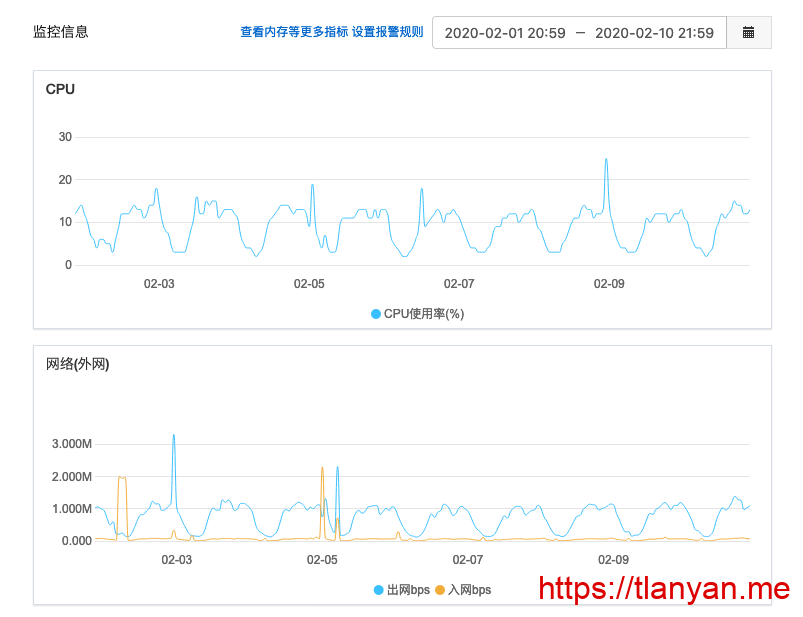This screenshot has height=617, width=803.
Task: Select the tallest blue outbound network spike
Action: [x=174, y=436]
